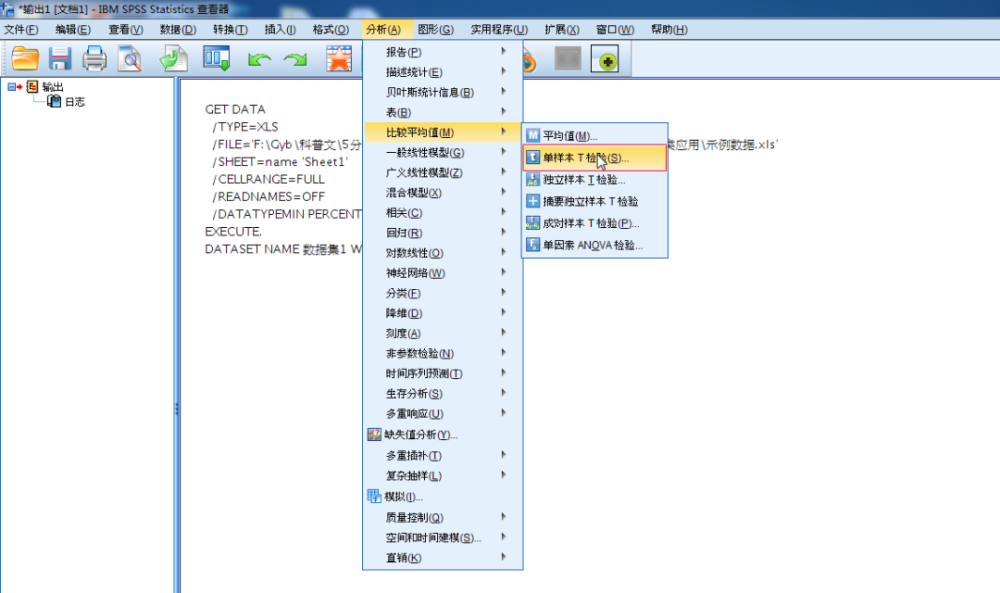Screen dimensions: 1000x593
Task: Open 空间和时间建模(S)... entry
Action: point(443,538)
